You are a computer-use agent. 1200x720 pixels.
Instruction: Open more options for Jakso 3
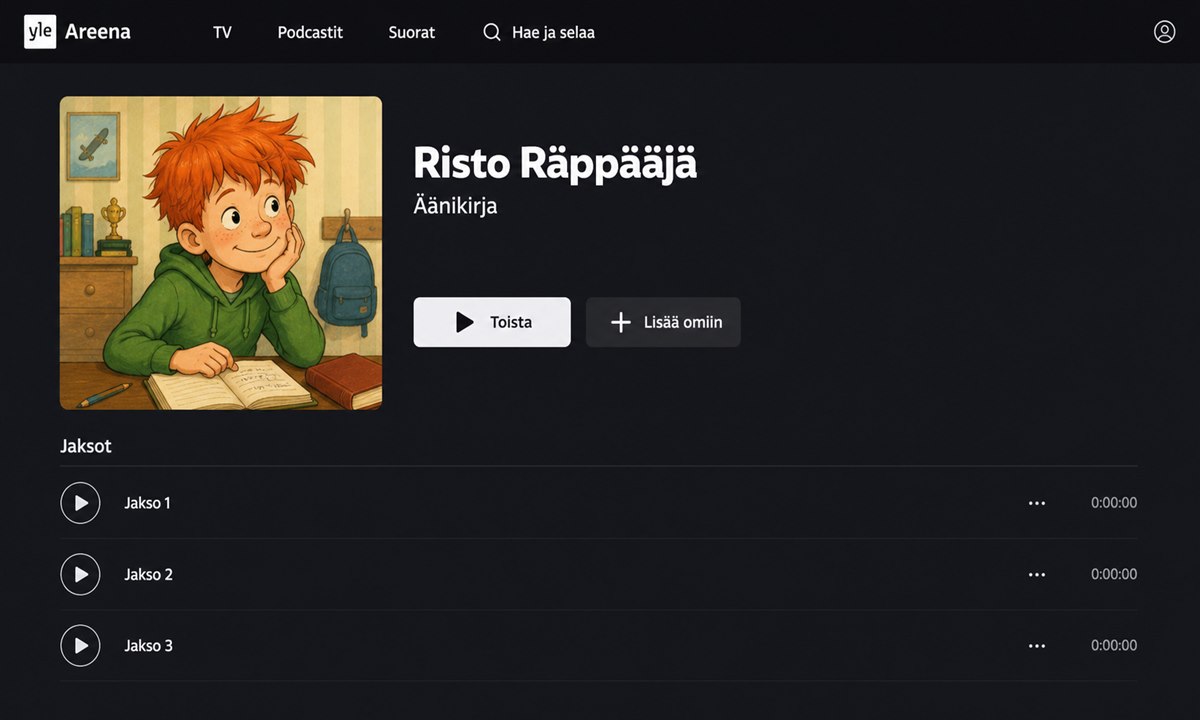click(x=1037, y=646)
